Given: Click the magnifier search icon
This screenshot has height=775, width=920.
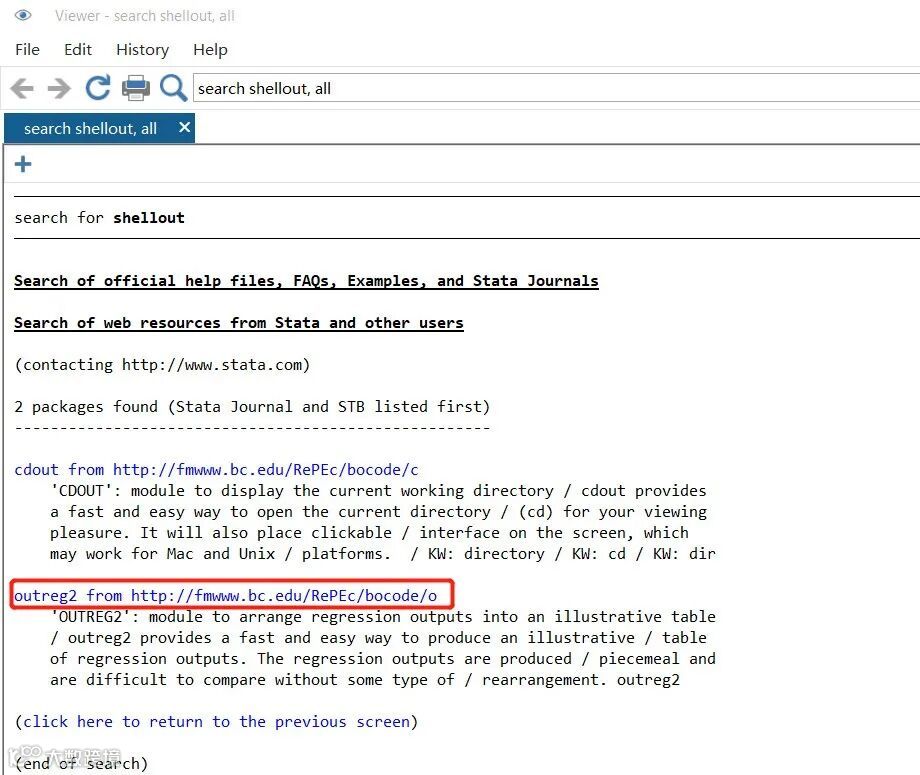Looking at the screenshot, I should (173, 88).
